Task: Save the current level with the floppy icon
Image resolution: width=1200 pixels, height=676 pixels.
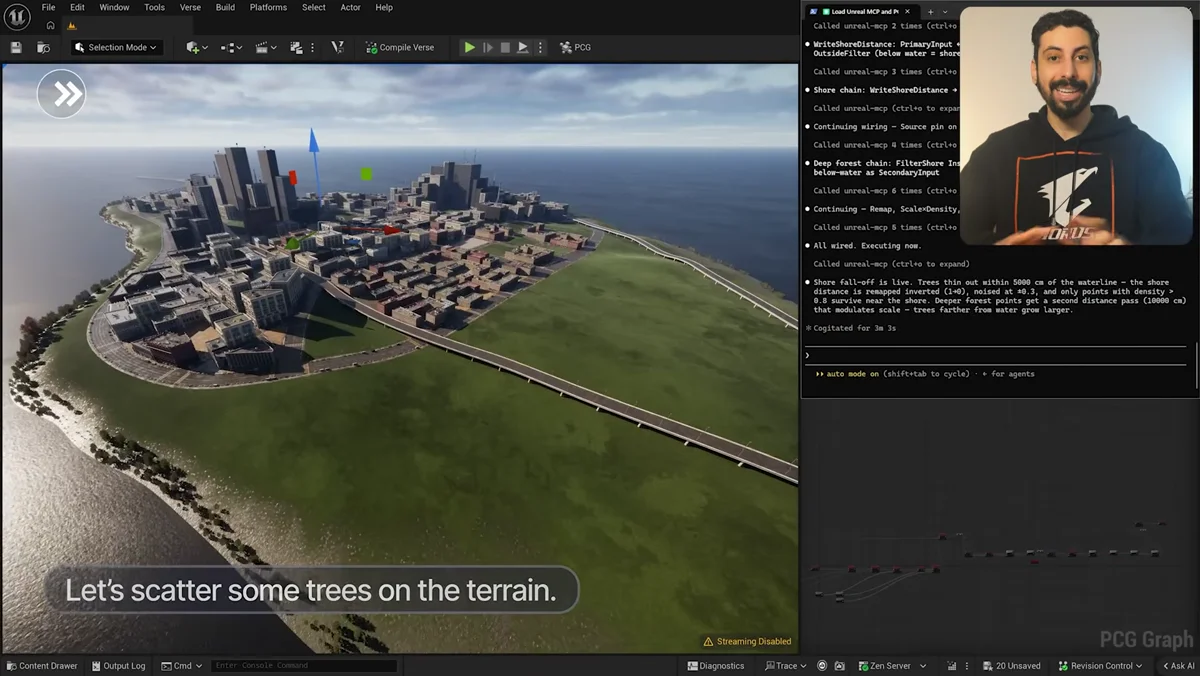Action: (16, 47)
